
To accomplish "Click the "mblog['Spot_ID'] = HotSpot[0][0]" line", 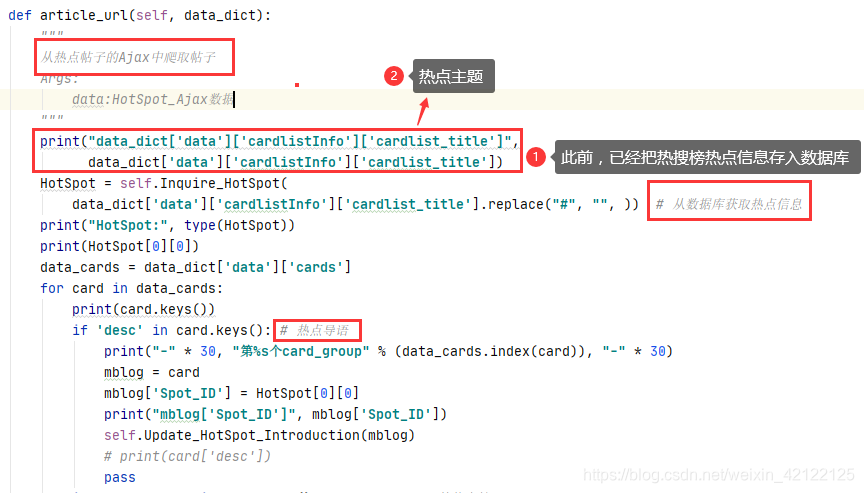I will [x=231, y=393].
